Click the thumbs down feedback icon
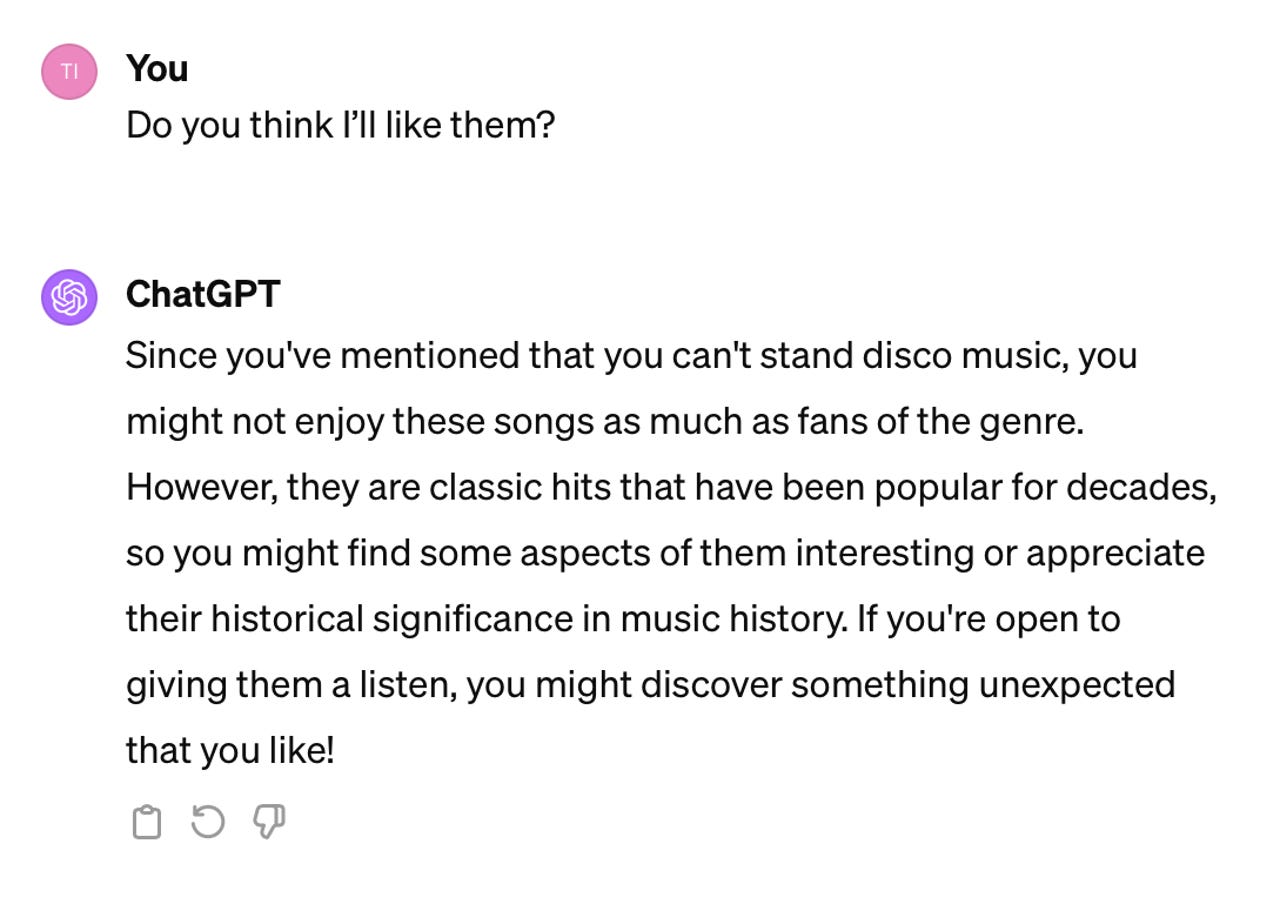The image size is (1280, 904). pos(268,822)
